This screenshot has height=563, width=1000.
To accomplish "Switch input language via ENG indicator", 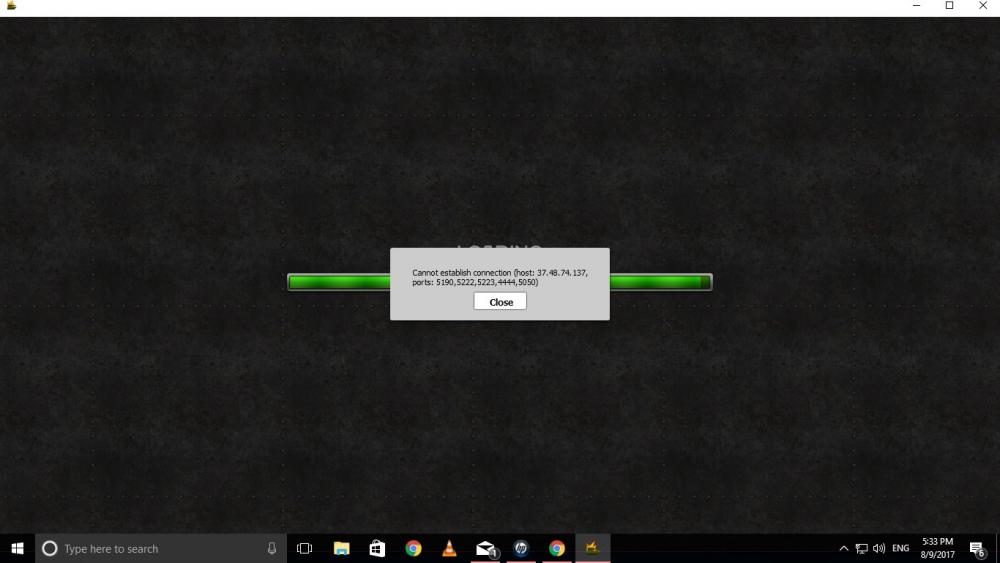I will (x=901, y=548).
